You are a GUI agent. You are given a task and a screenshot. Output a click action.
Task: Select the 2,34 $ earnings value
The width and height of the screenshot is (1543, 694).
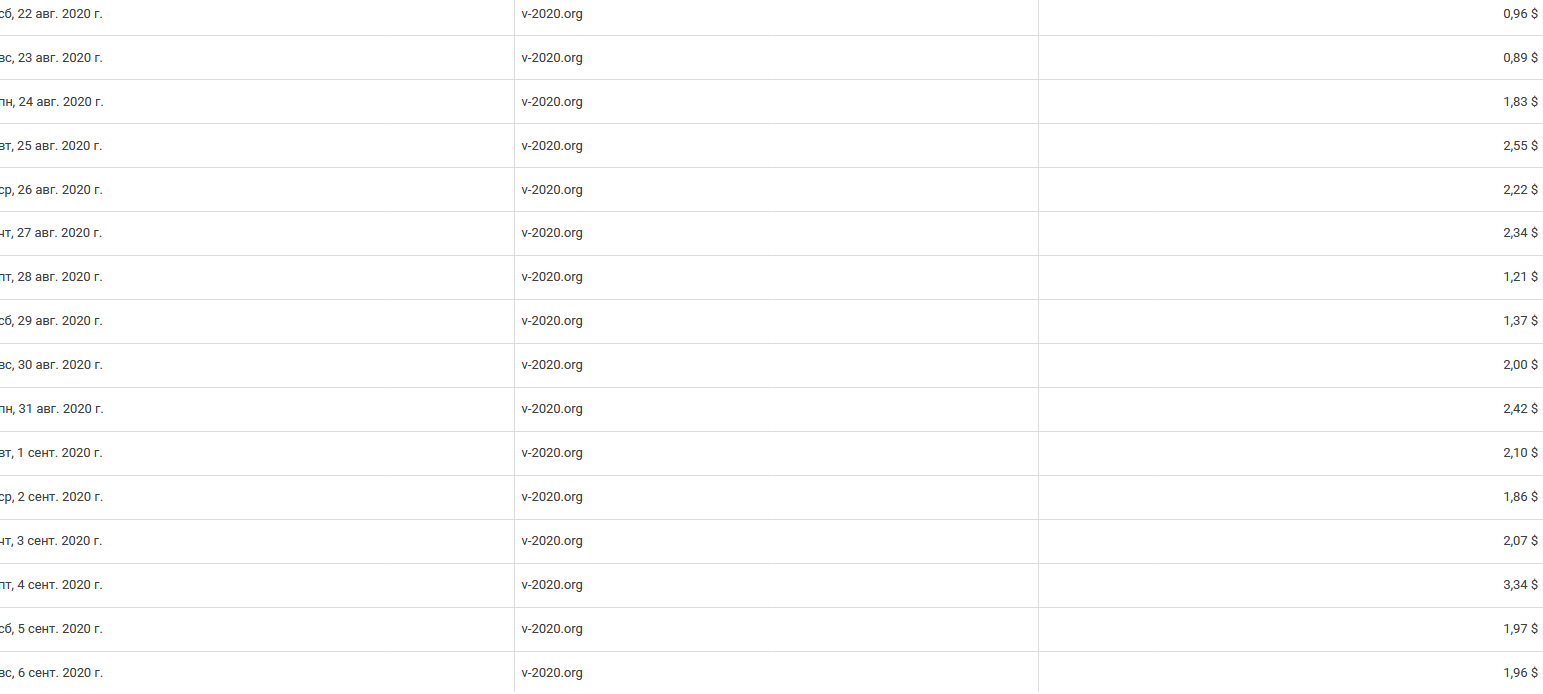click(x=1520, y=233)
